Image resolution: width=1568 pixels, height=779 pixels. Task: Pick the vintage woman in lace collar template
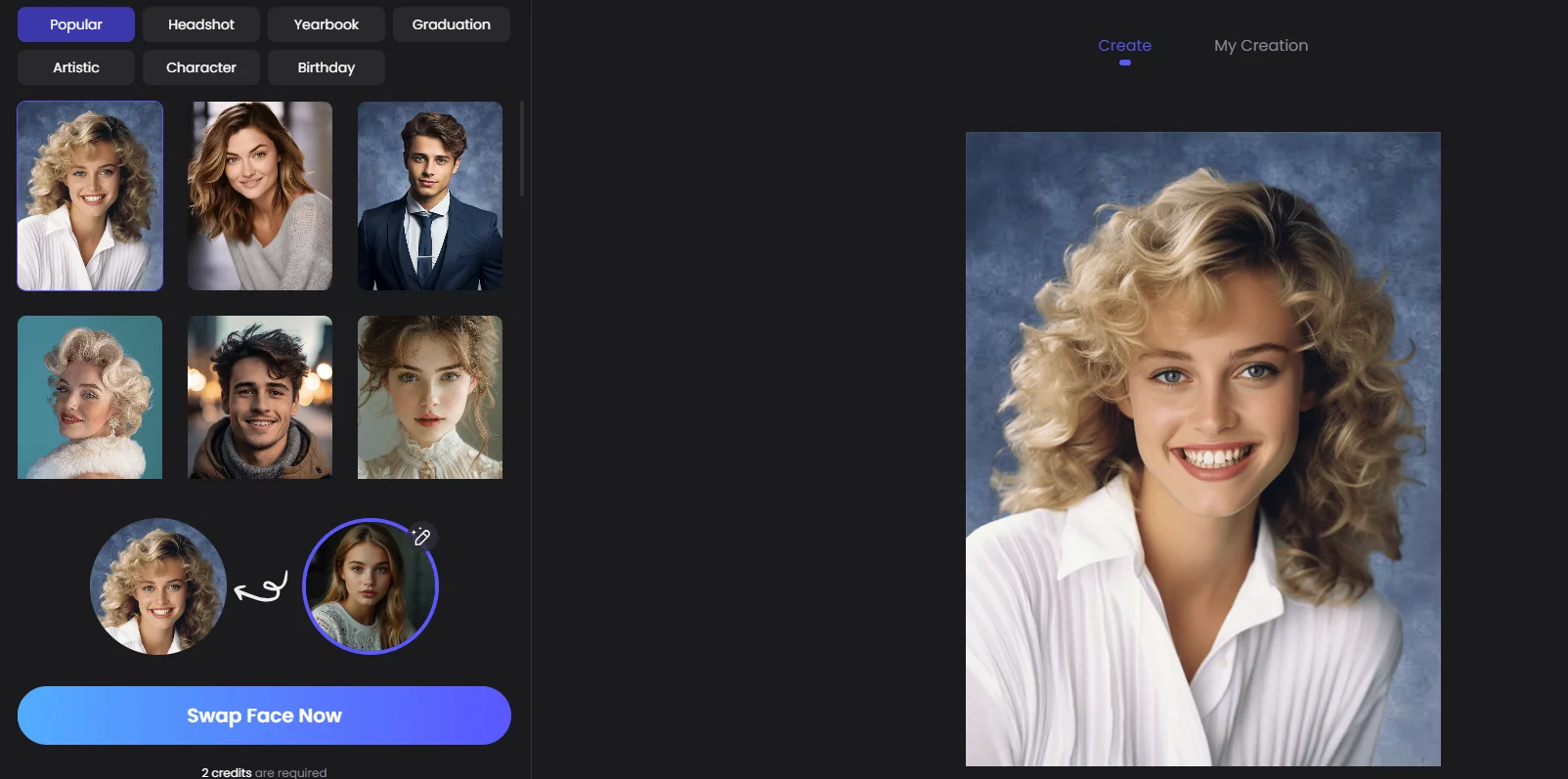click(x=430, y=397)
